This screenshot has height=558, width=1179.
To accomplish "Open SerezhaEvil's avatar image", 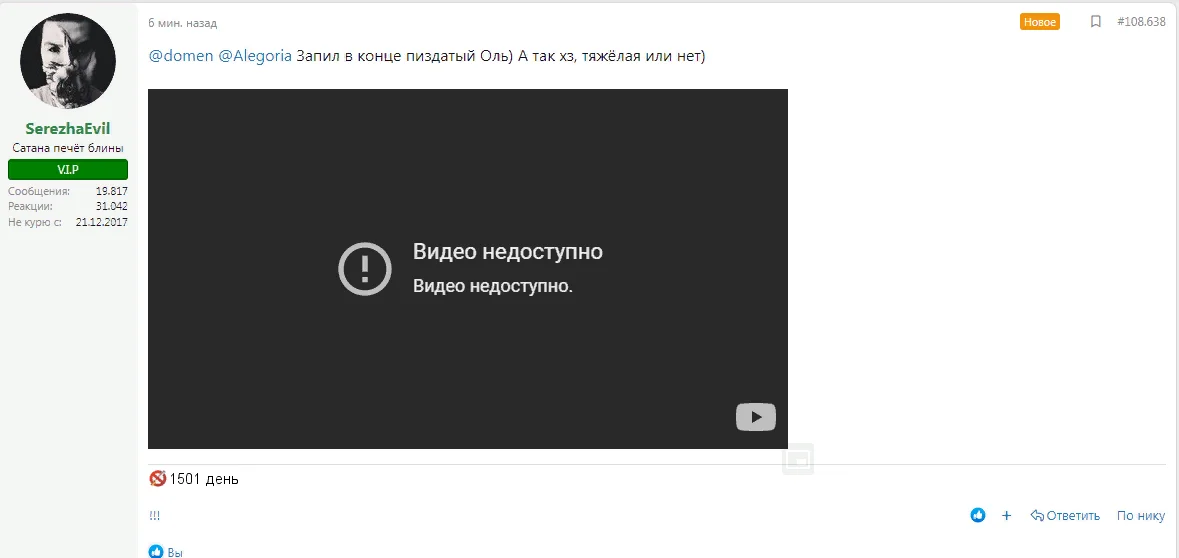I will click(x=68, y=61).
